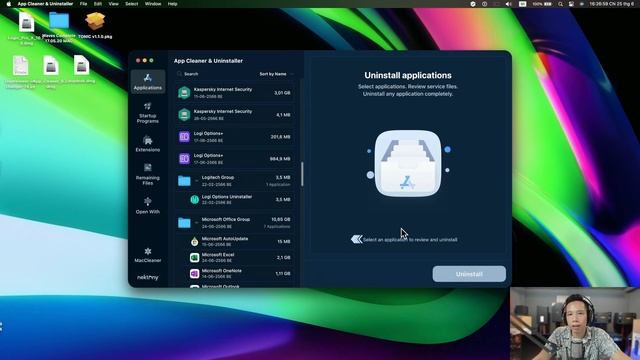
Task: Select Kaspersky Internet Security 4,1 MB icon
Action: tap(184, 115)
